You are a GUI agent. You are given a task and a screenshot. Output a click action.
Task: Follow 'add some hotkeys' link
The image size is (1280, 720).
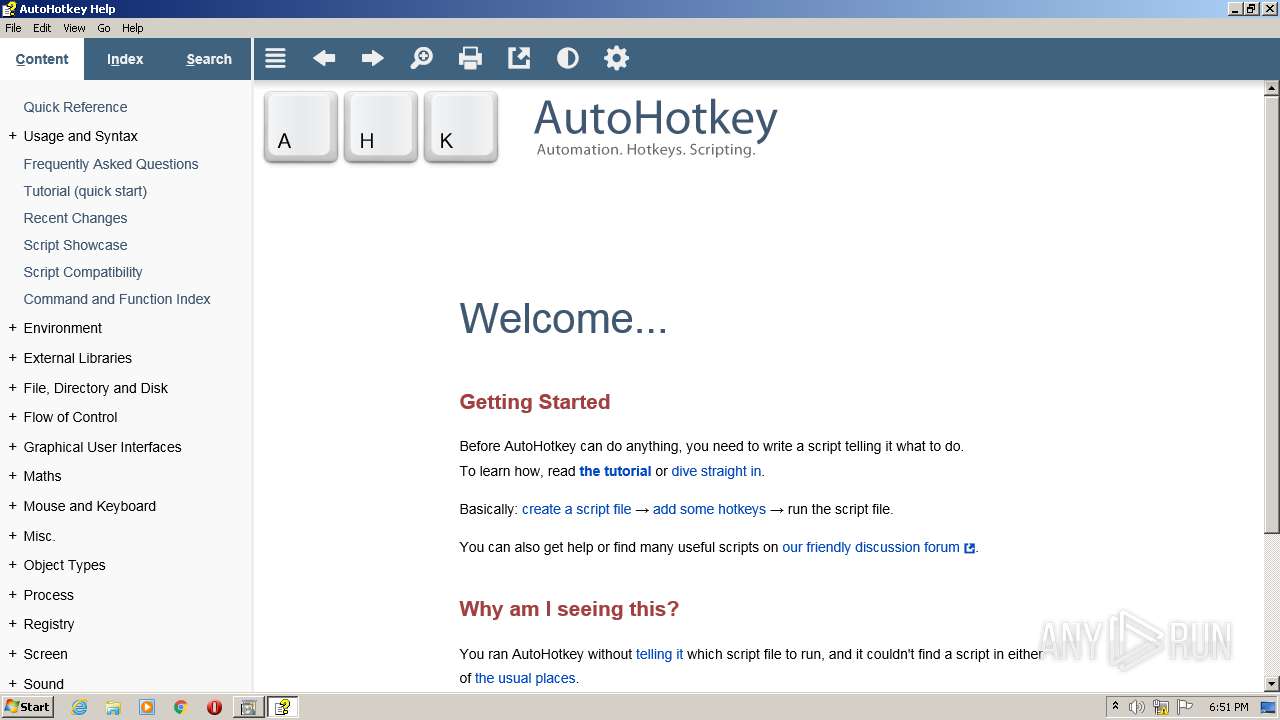(x=709, y=509)
